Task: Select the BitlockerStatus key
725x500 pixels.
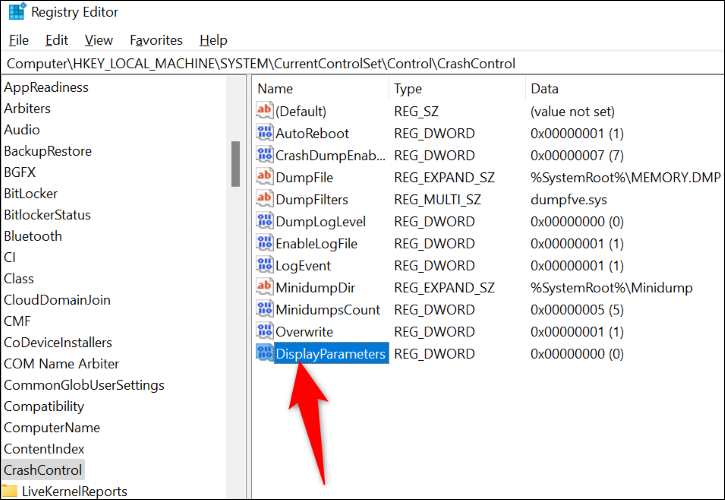Action: 47,215
